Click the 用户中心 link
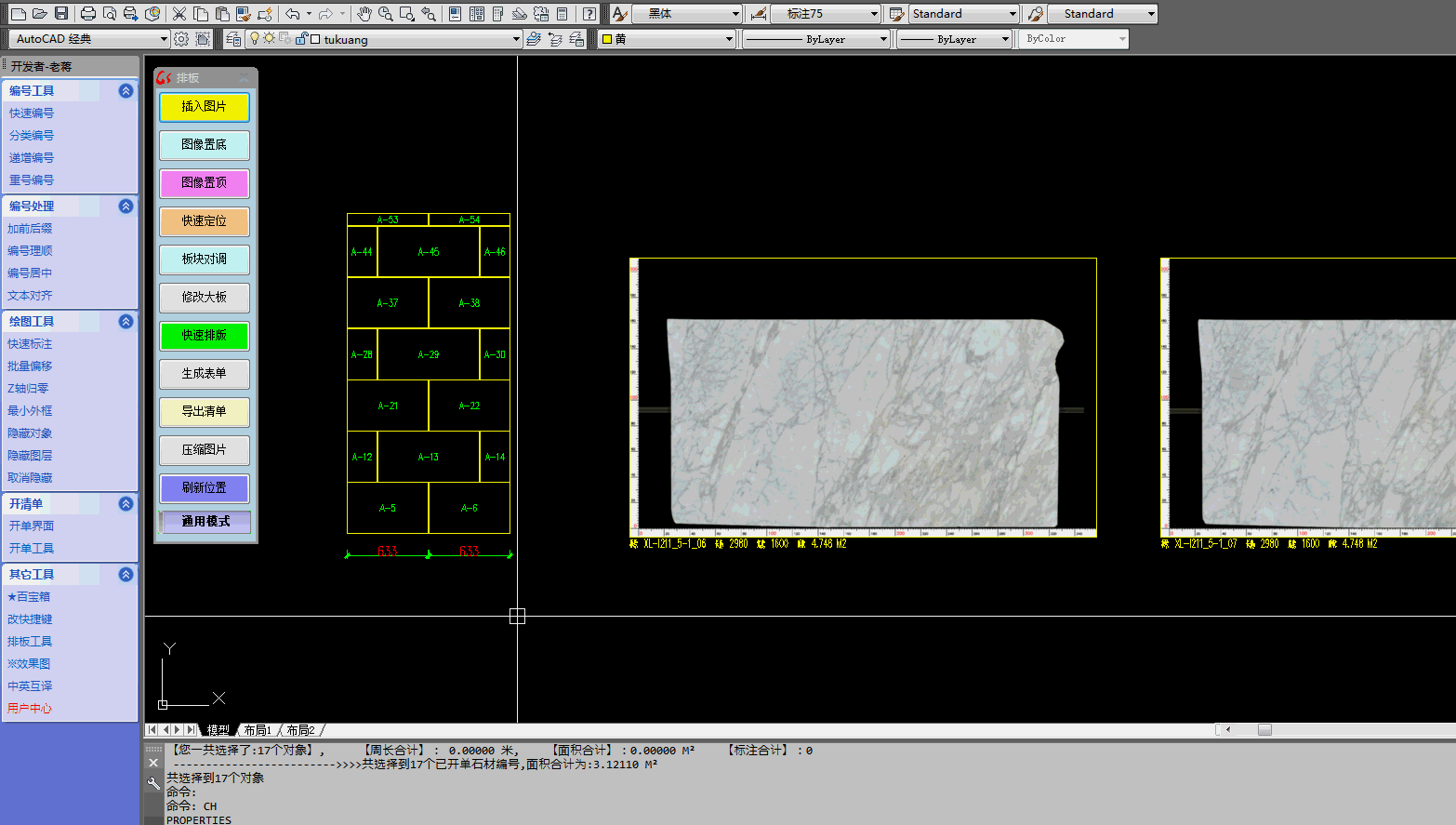 (30, 709)
